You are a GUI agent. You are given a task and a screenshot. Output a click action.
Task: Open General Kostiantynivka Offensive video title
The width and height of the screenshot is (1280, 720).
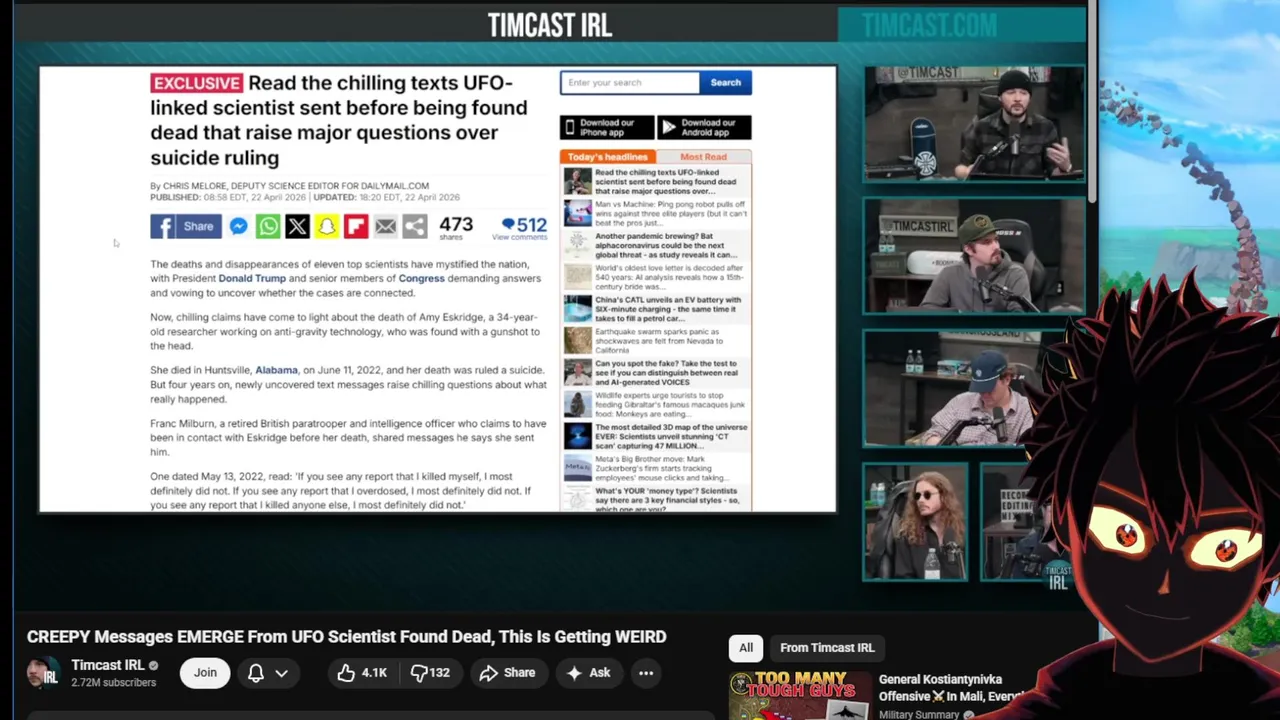(x=950, y=688)
